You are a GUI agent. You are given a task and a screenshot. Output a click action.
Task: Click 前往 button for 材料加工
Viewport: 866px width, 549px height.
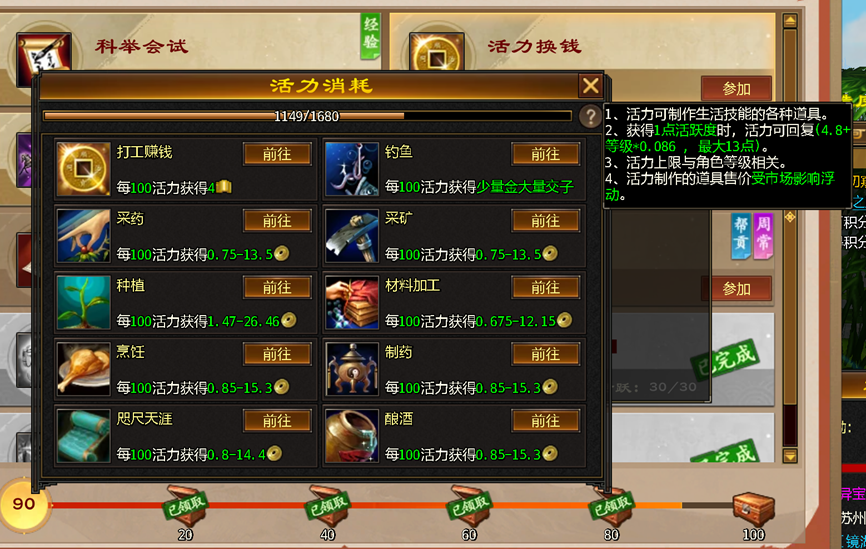coord(546,288)
